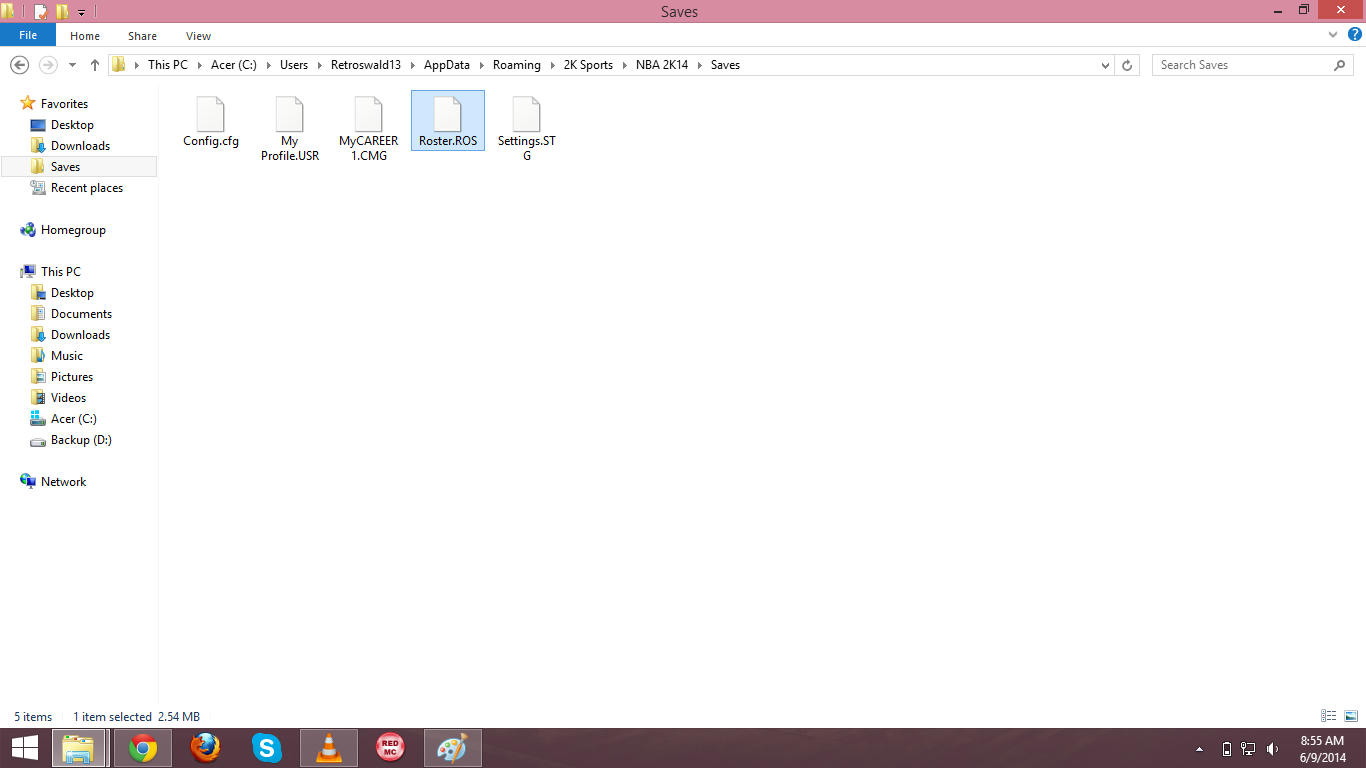Click the New folder quick access icon
Image resolution: width=1366 pixels, height=768 pixels.
tap(62, 12)
